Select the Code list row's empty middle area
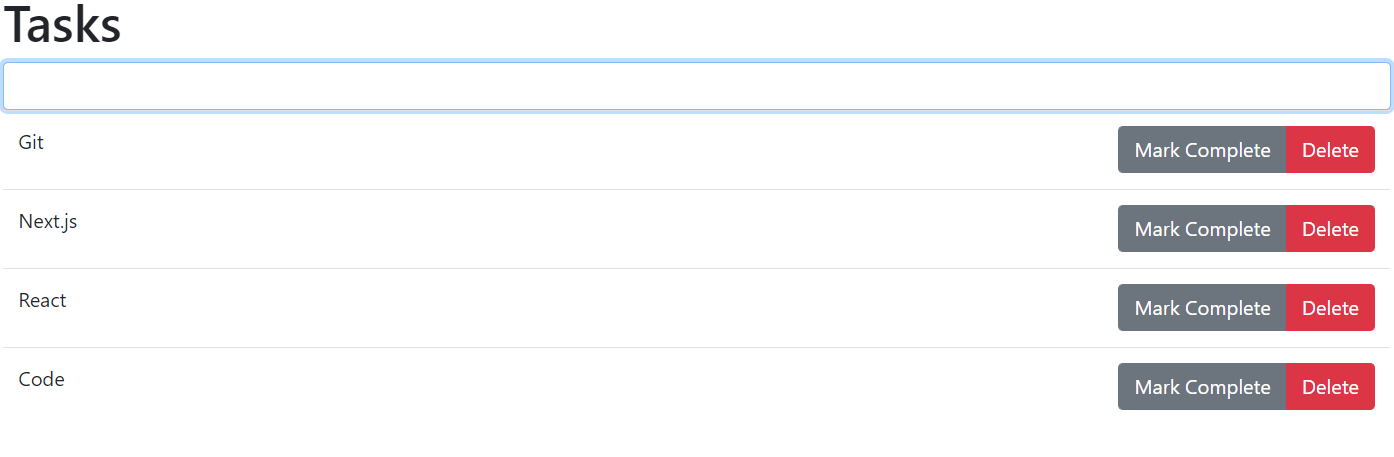Screen dimensions: 1394x457 pyautogui.click(x=580, y=387)
